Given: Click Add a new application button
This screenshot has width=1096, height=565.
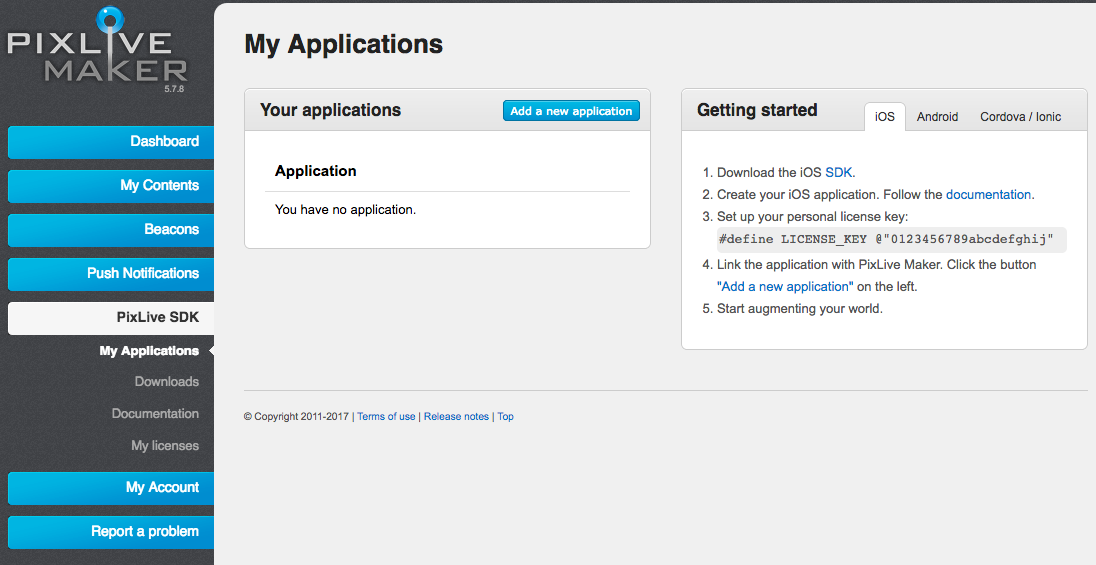Looking at the screenshot, I should coord(571,110).
